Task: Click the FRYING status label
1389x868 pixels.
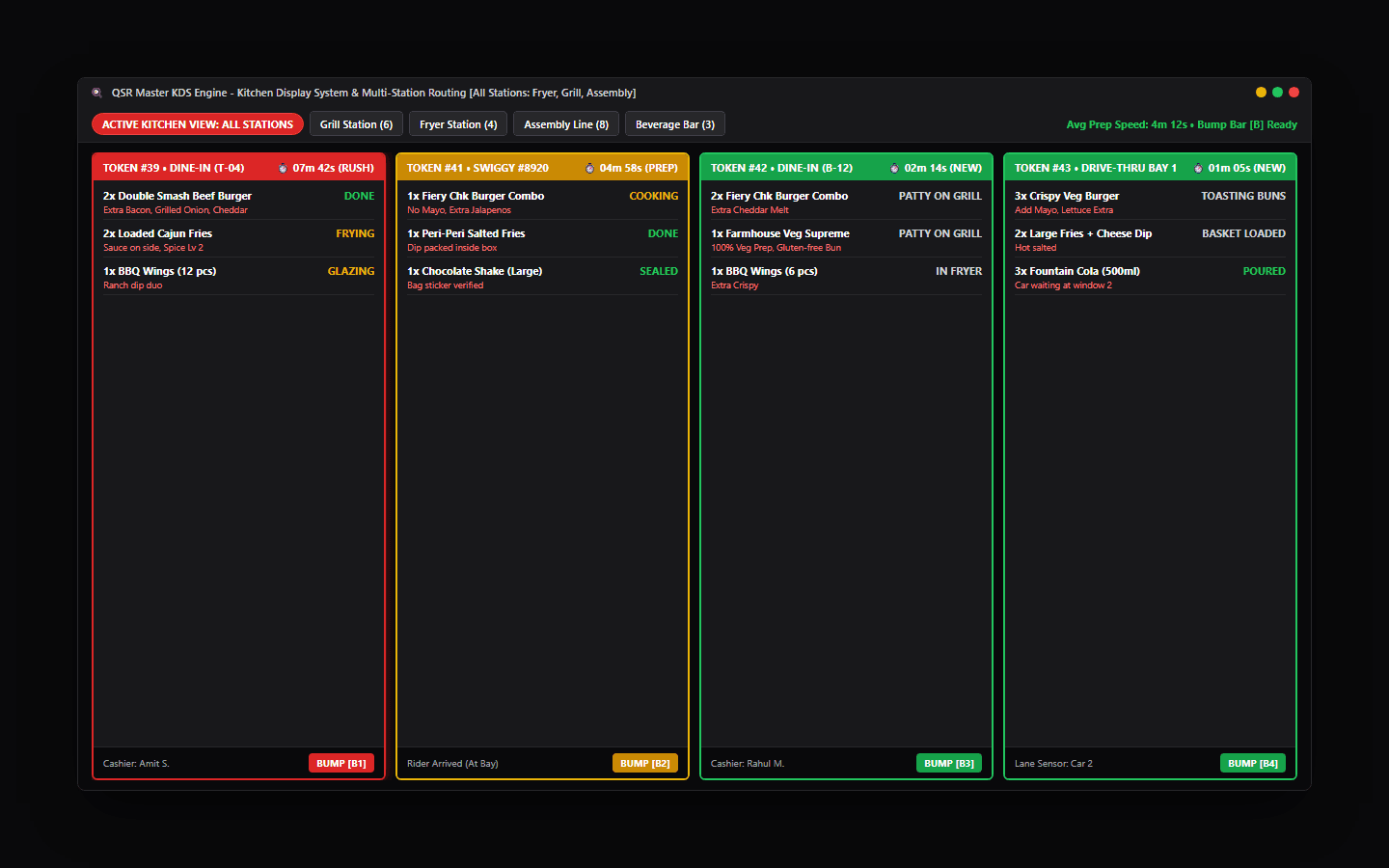Action: 355,233
